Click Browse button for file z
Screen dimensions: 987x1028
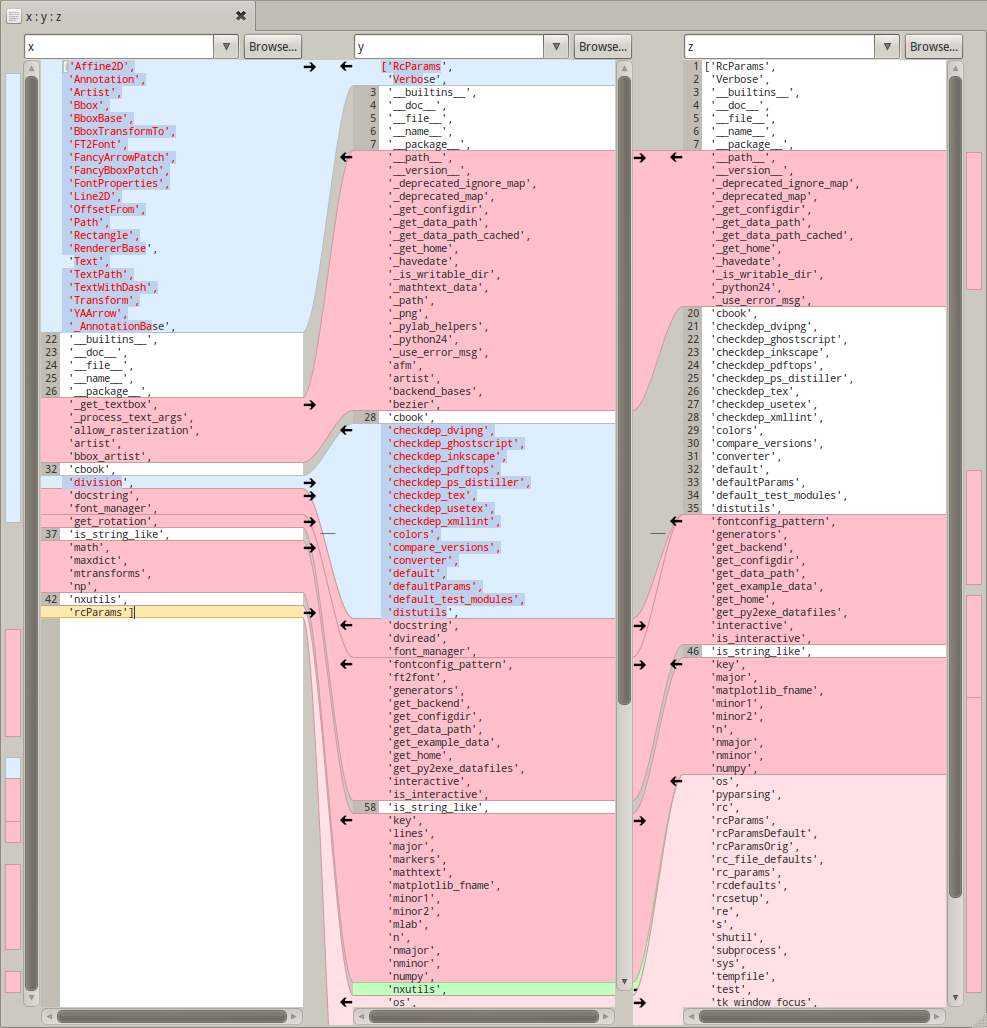(x=934, y=47)
